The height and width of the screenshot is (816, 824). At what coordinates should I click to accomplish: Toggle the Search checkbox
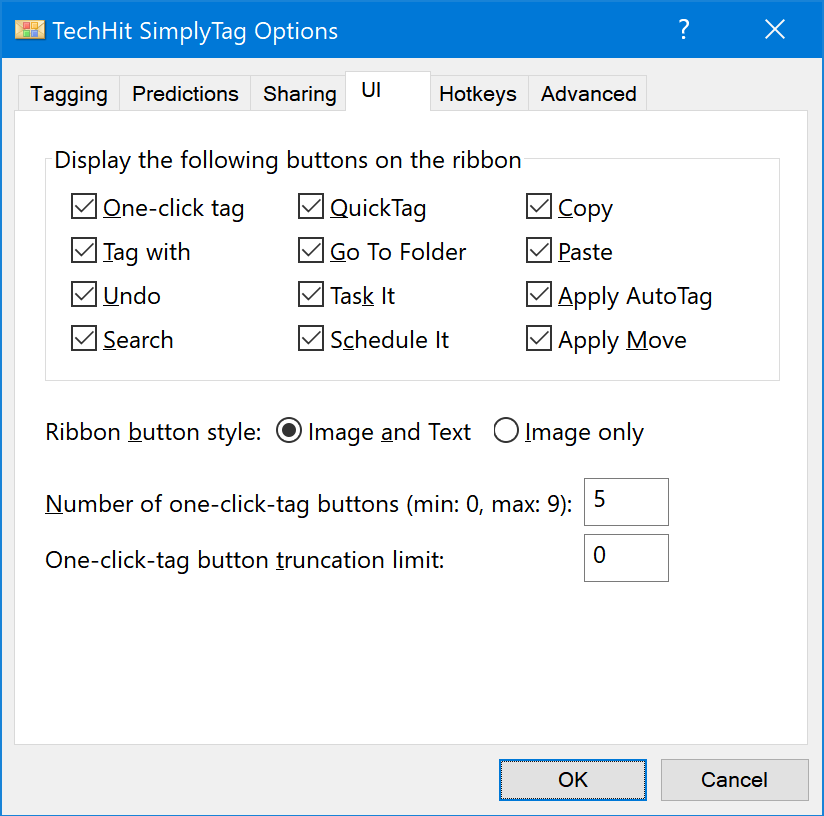(84, 338)
